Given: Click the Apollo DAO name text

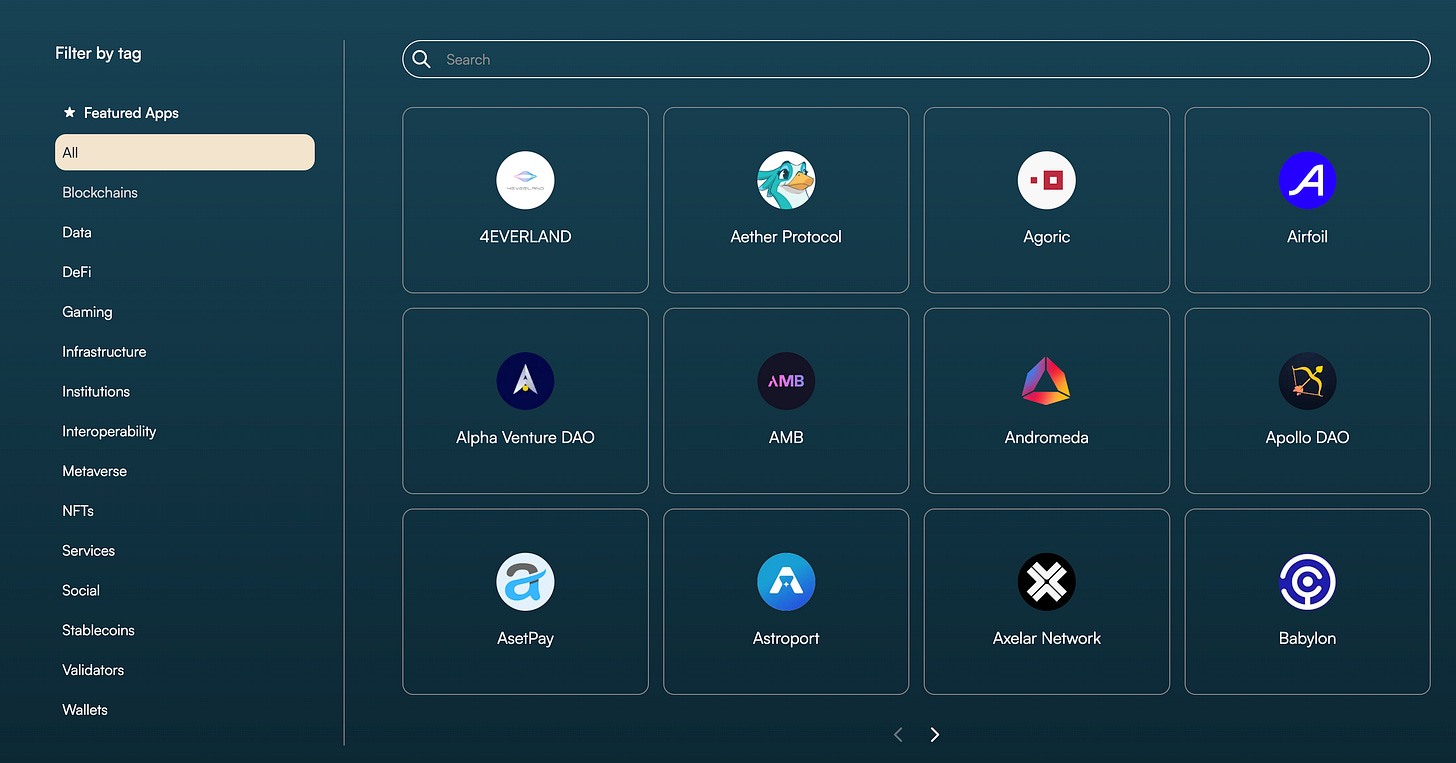Looking at the screenshot, I should (1307, 438).
